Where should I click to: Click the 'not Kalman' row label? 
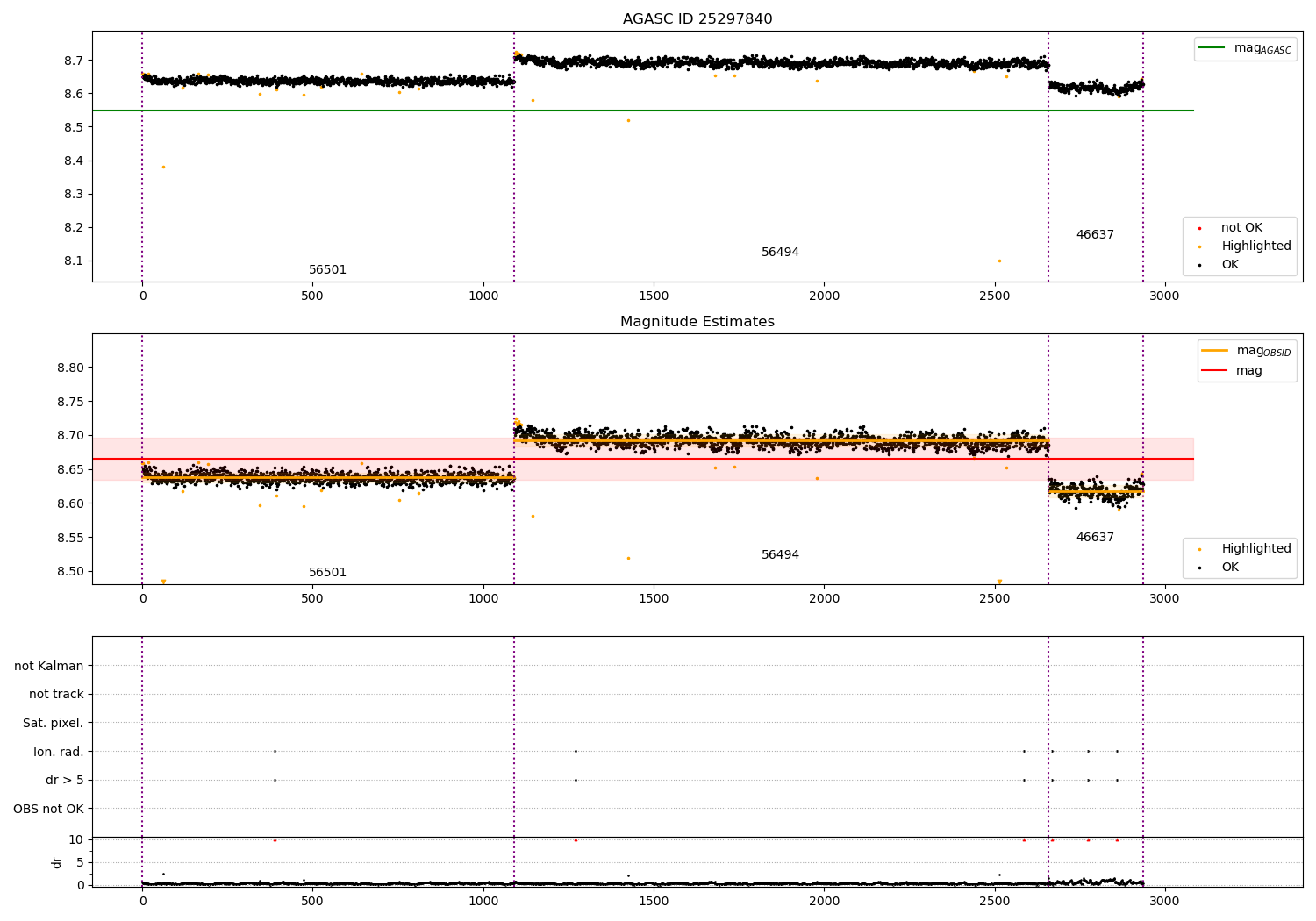[x=49, y=666]
